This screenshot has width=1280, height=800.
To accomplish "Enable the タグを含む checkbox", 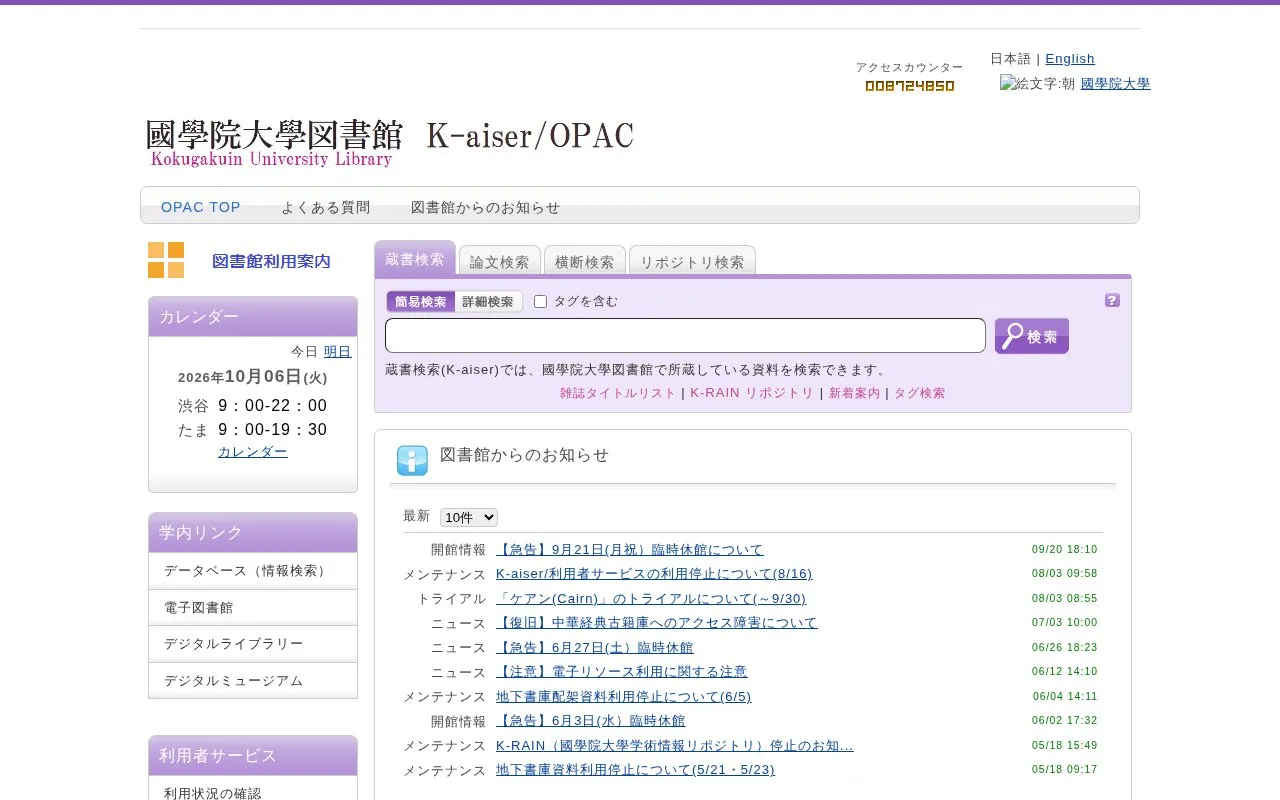I will pyautogui.click(x=540, y=301).
